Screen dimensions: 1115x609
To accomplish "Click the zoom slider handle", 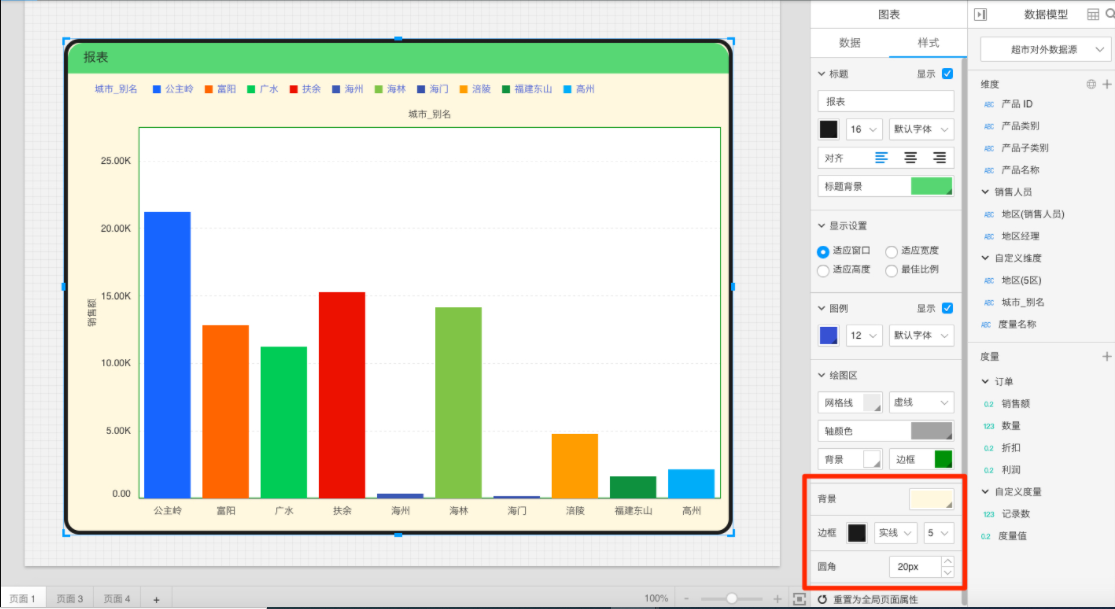I will pos(732,599).
